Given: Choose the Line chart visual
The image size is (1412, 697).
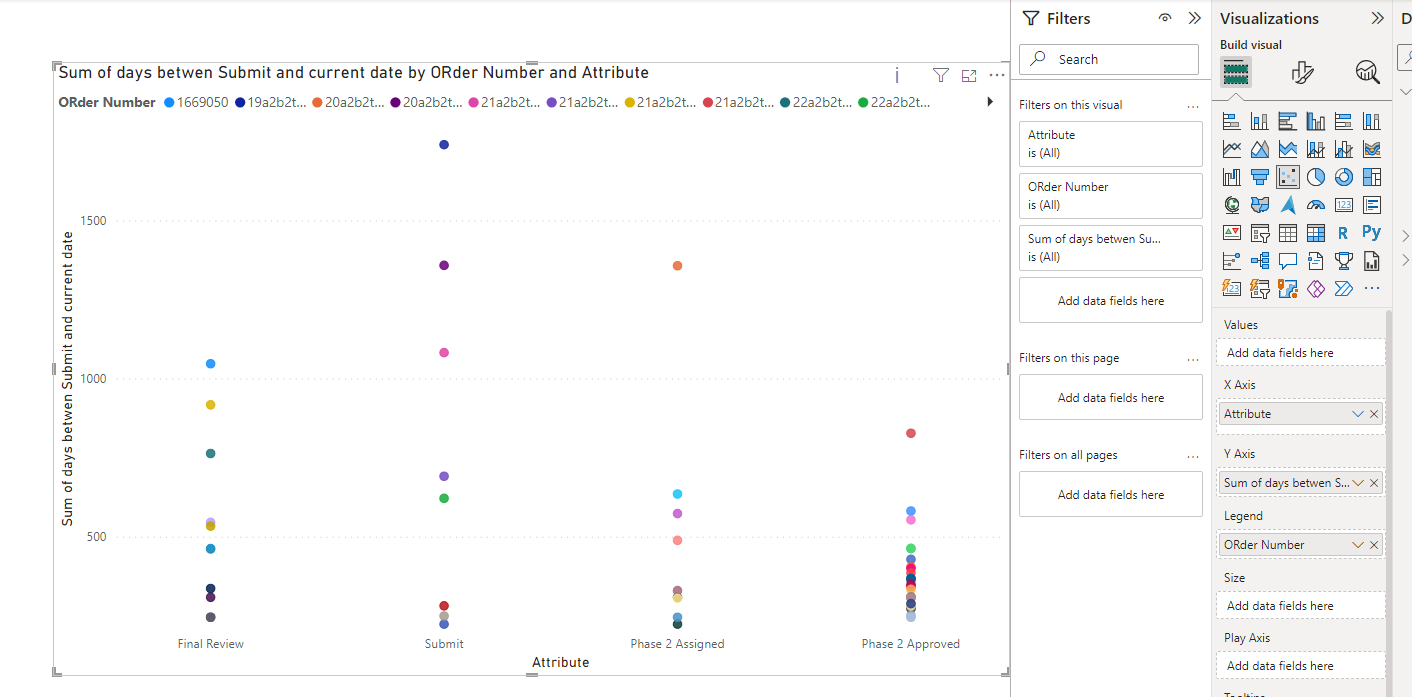Looking at the screenshot, I should [x=1232, y=149].
